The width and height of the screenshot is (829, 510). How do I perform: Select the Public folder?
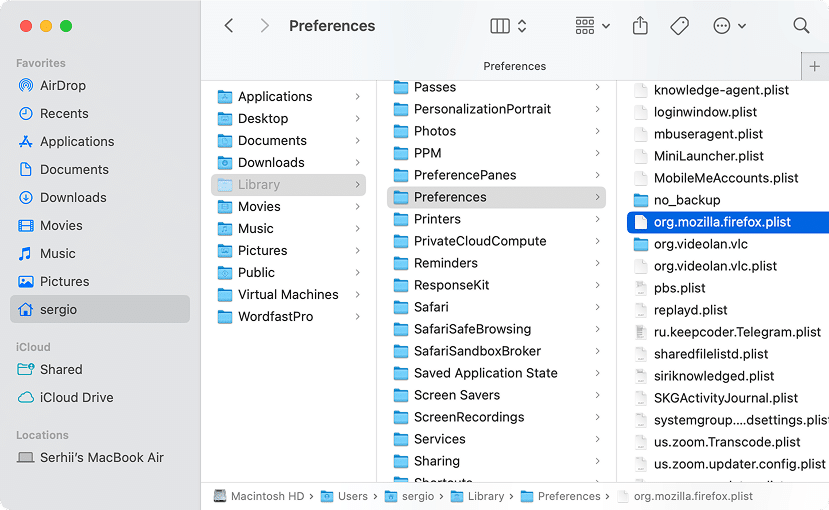pos(288,273)
